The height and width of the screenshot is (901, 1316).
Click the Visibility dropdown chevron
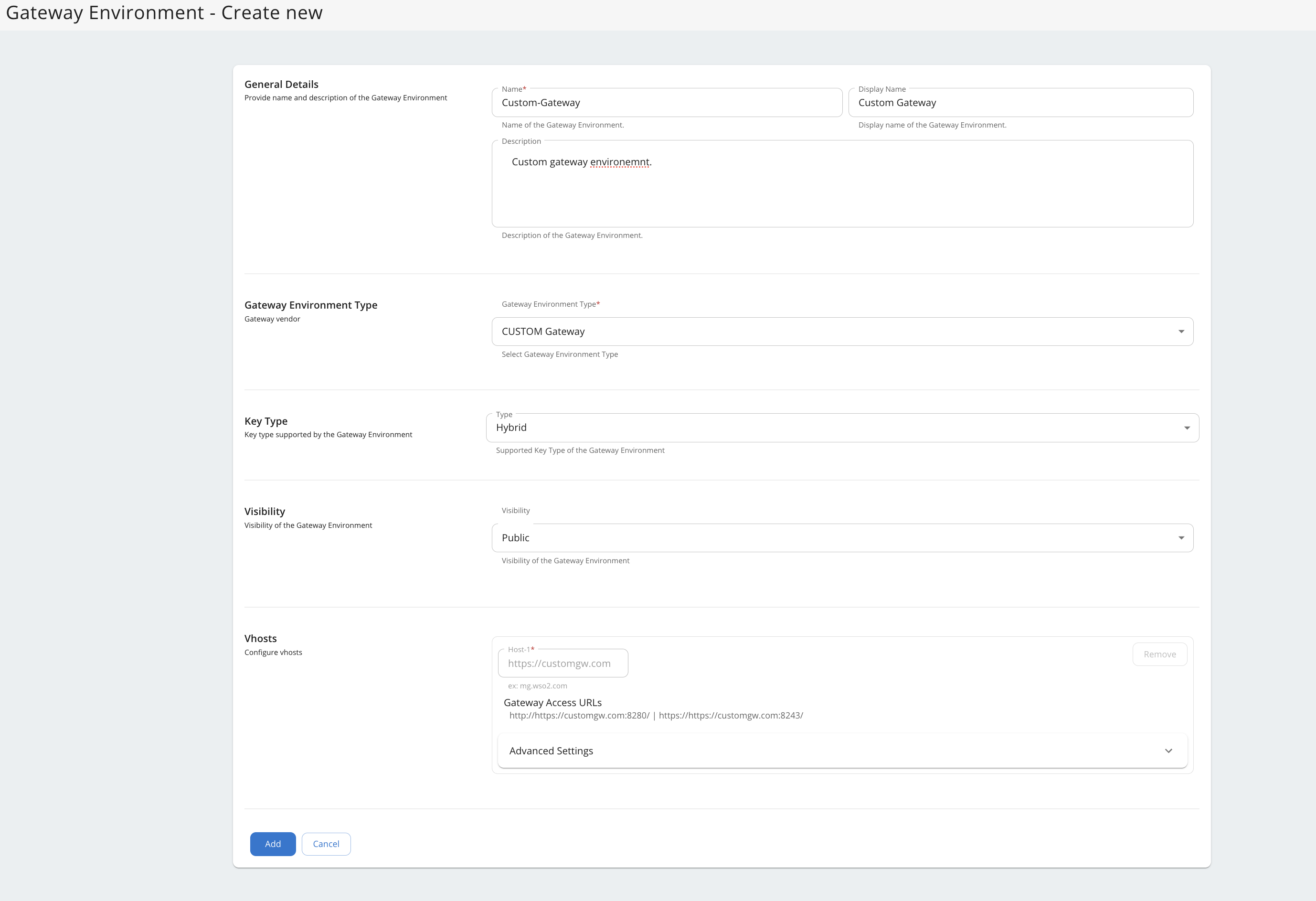click(x=1182, y=537)
